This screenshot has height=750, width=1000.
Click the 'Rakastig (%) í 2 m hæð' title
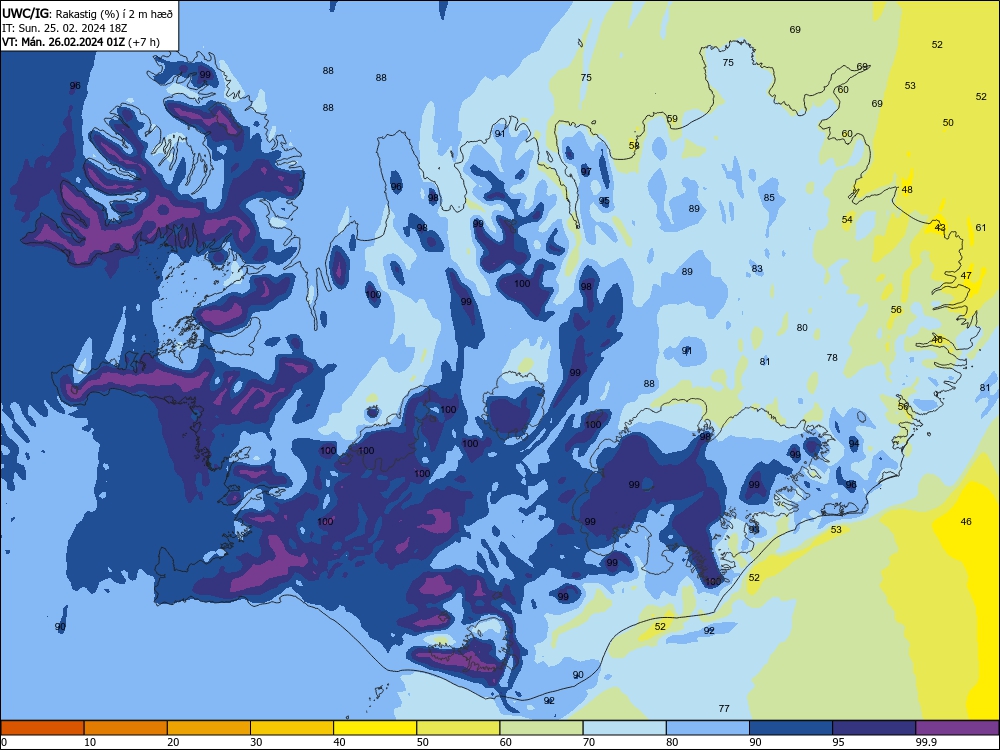tap(114, 13)
